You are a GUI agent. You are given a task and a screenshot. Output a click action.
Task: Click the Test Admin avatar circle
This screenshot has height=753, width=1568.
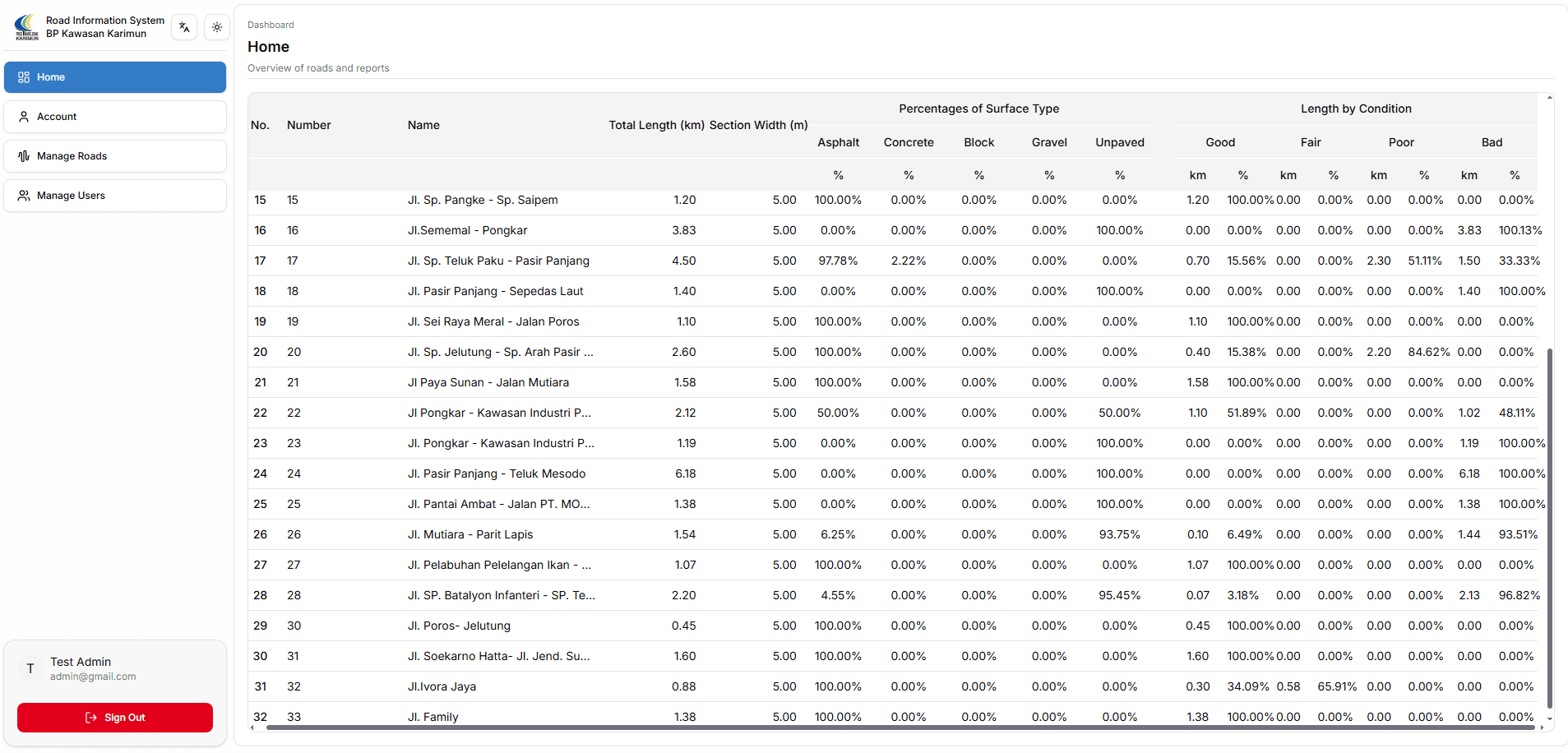pyautogui.click(x=30, y=668)
